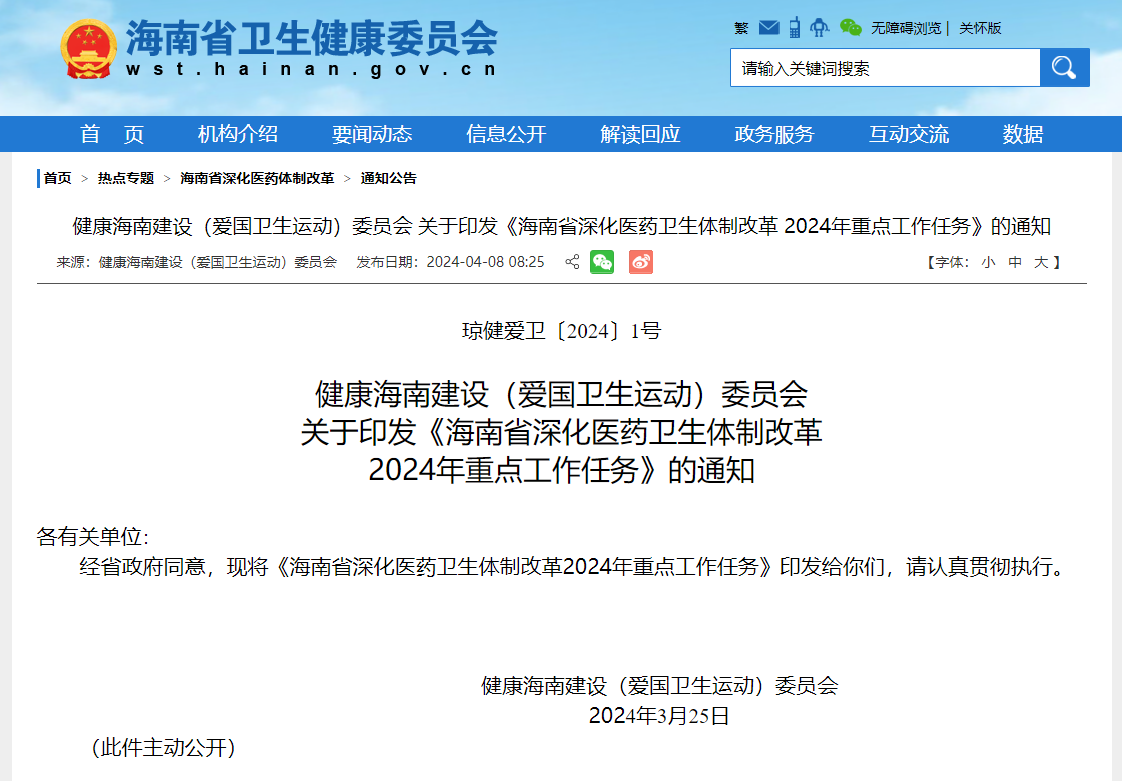Viewport: 1122px width, 781px height.
Task: Click document number 琼健爱卫〔2024〕1号
Action: [x=562, y=331]
